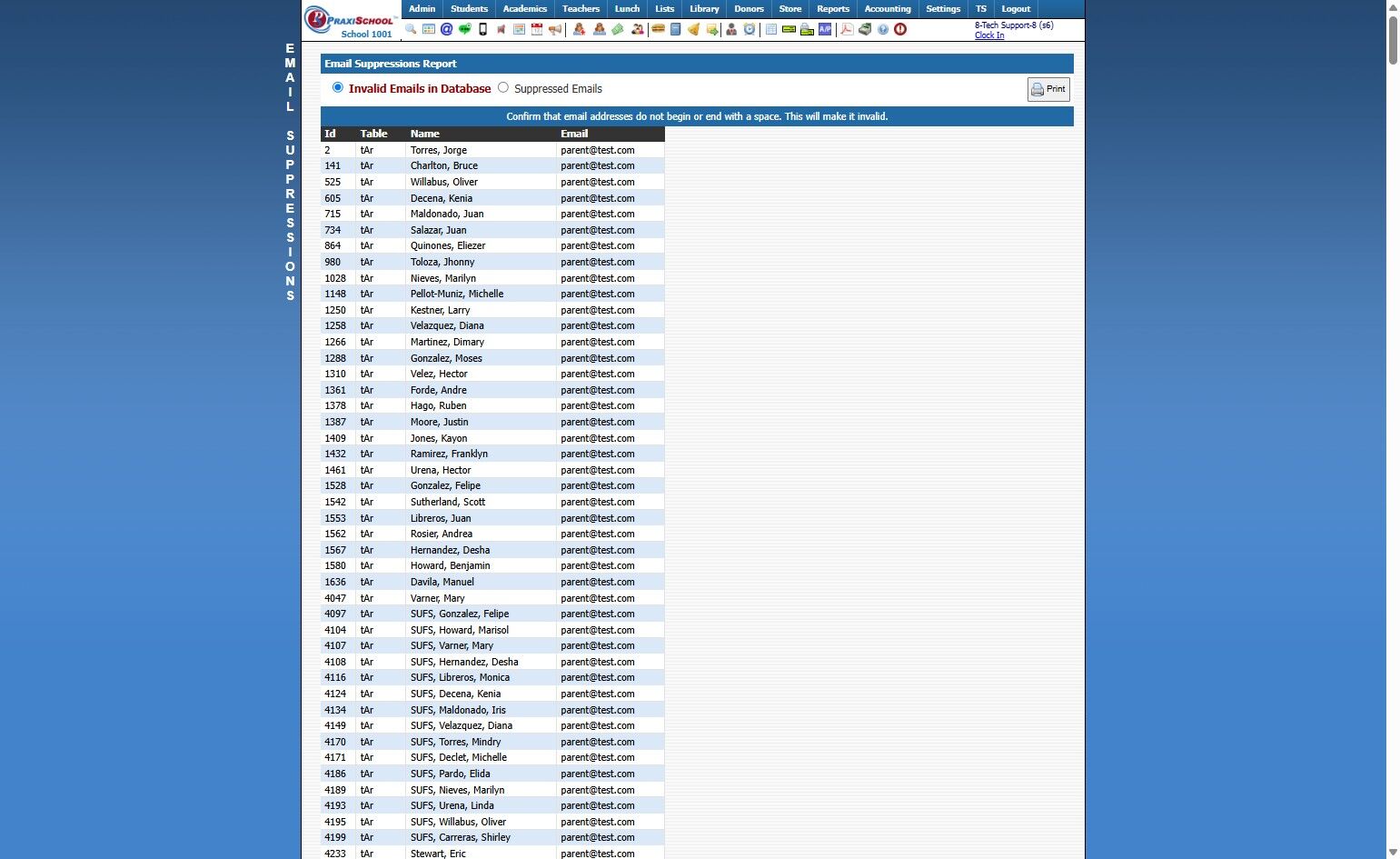Open the Academics menu
1400x859 pixels.
point(525,9)
